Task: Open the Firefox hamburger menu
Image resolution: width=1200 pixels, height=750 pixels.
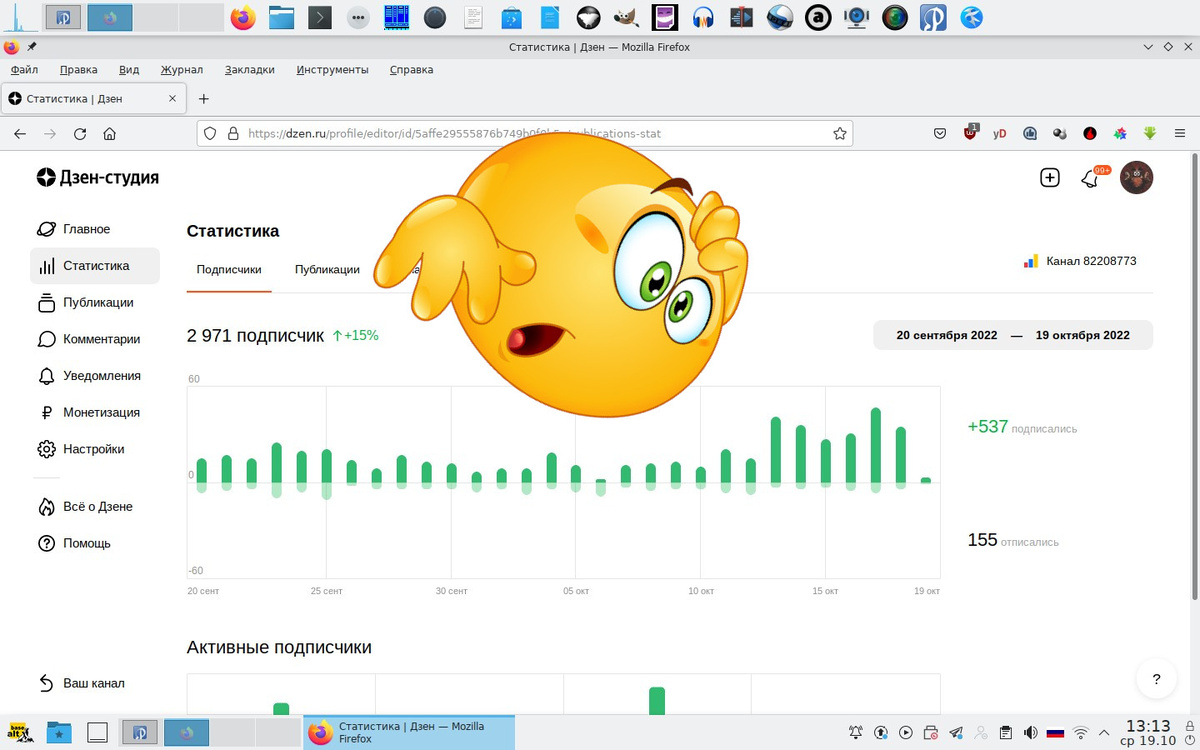Action: (x=1179, y=133)
